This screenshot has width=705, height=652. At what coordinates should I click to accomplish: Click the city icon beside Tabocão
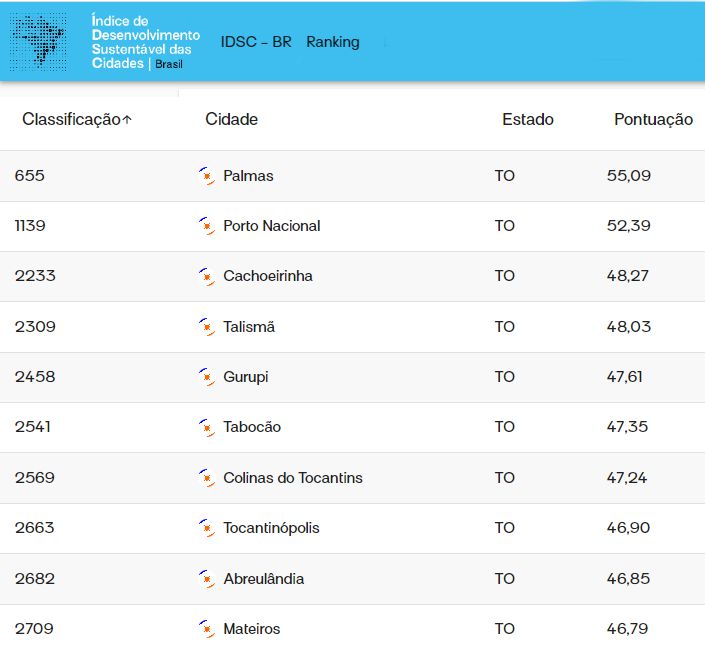point(207,427)
